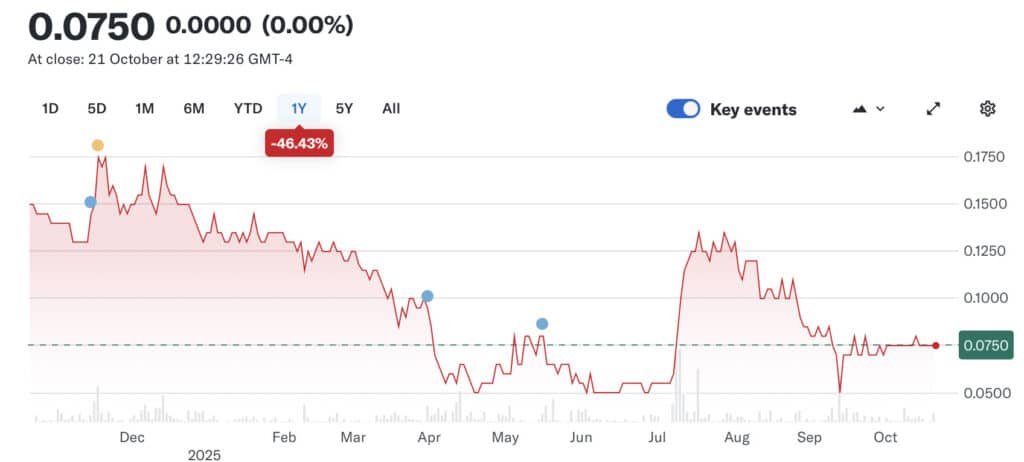Click the orange key event marker
The image size is (1024, 462).
97,145
